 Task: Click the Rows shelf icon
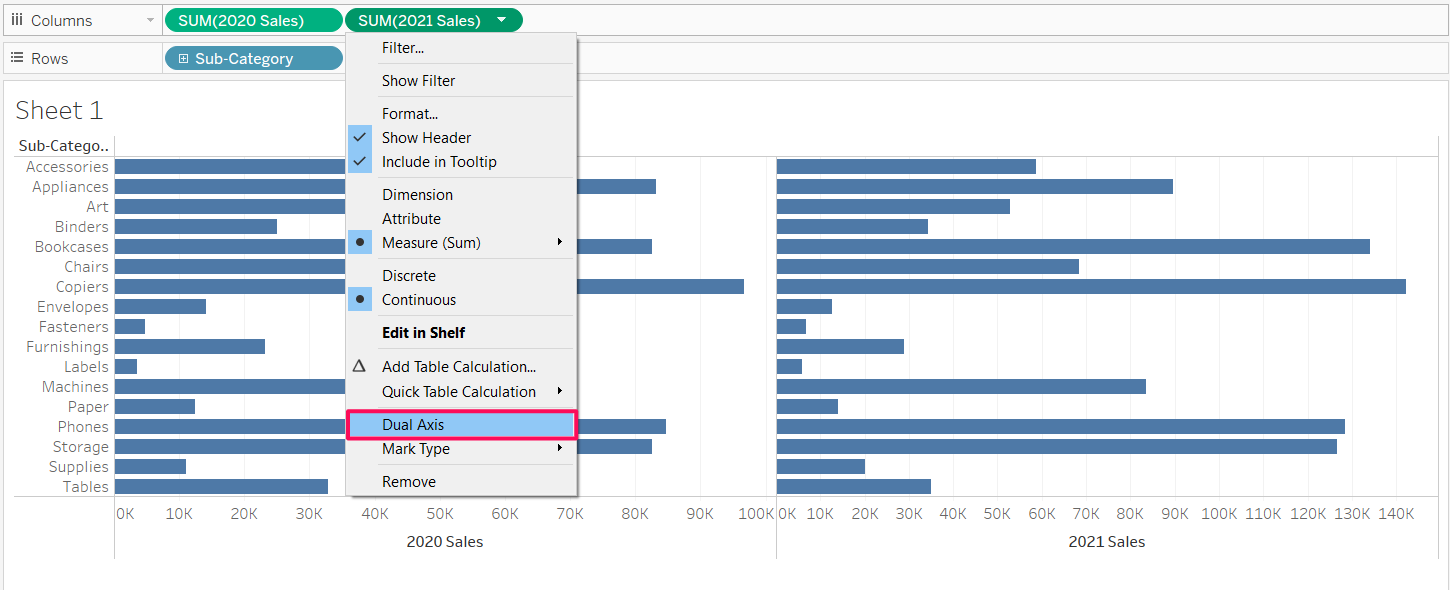(17, 58)
